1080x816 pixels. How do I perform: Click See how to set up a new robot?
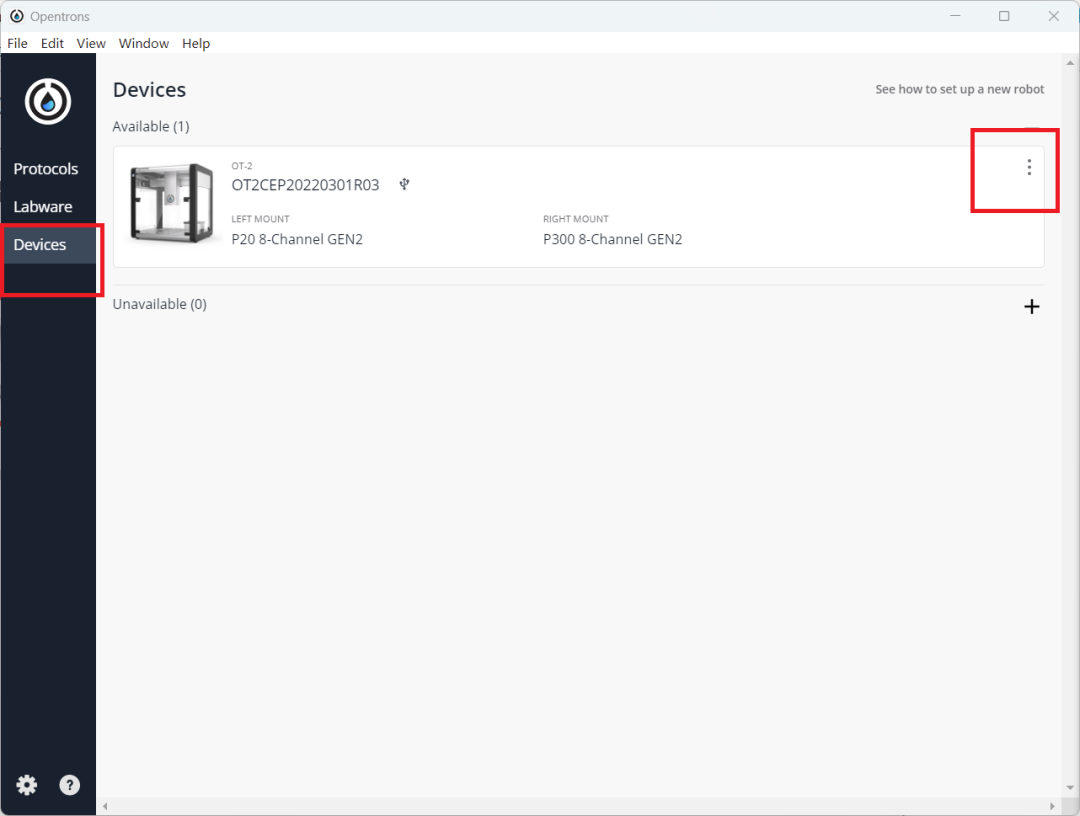959,89
